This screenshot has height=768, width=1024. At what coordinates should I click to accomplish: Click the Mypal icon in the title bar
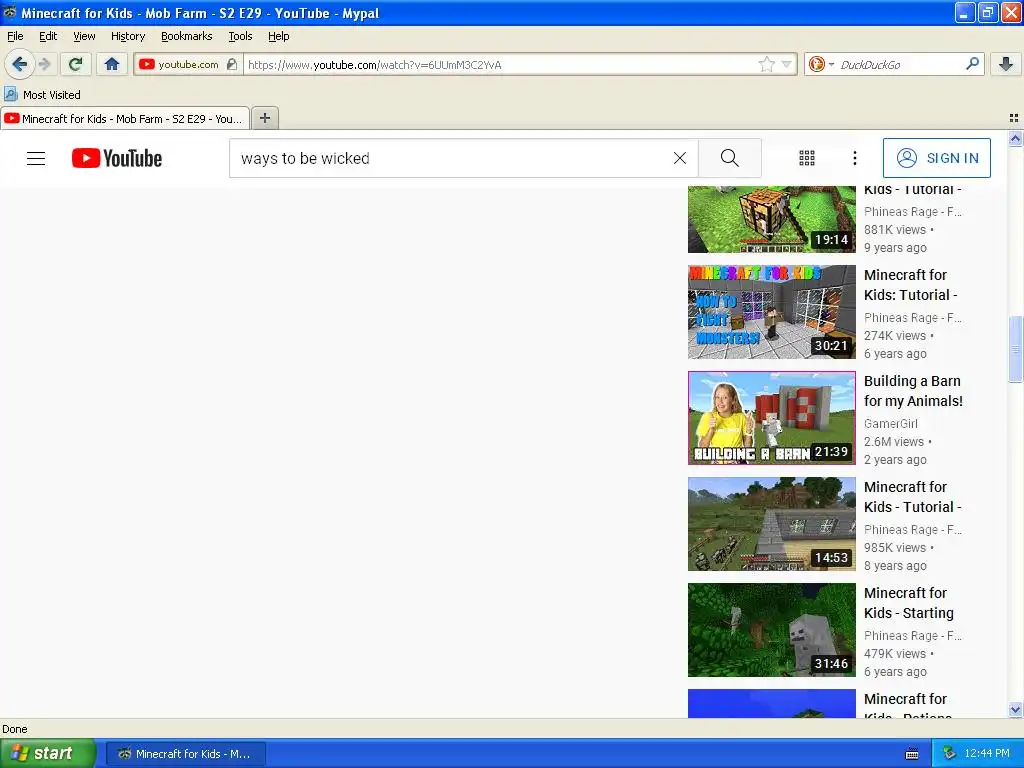click(x=10, y=12)
